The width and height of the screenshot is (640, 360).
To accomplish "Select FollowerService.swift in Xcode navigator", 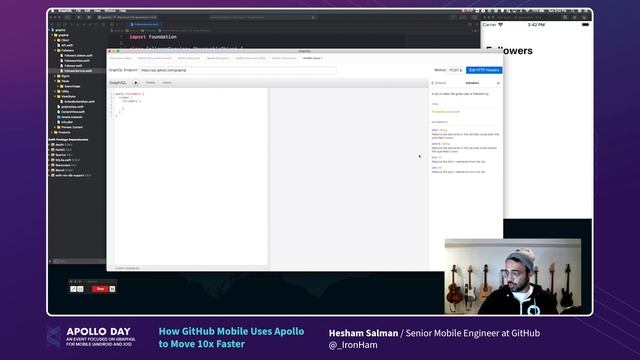I will click(78, 71).
